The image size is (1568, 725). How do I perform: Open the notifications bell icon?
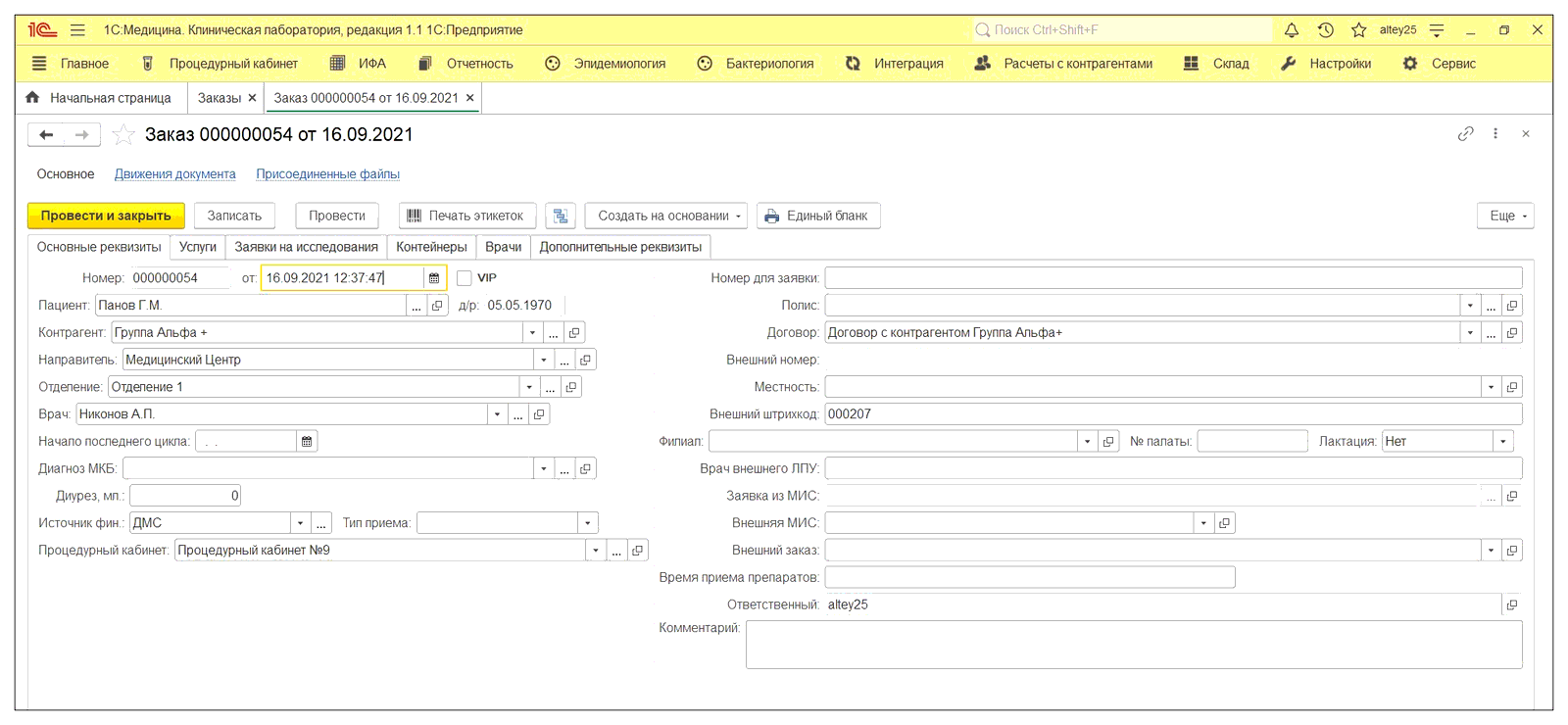click(x=1292, y=30)
